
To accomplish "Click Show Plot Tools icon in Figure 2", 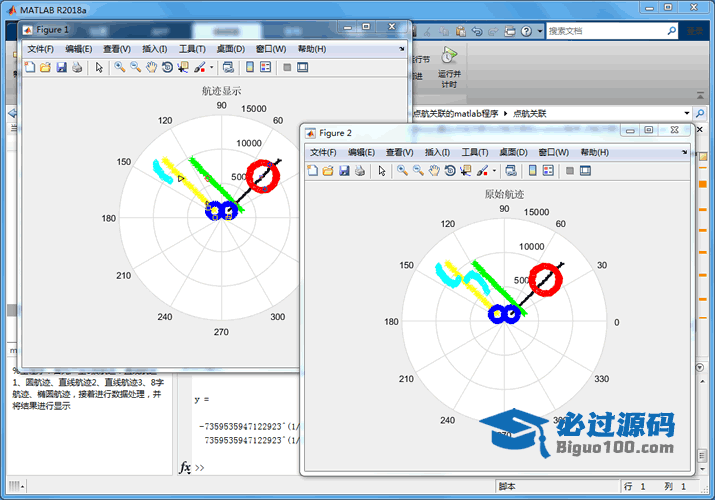I will pyautogui.click(x=585, y=171).
